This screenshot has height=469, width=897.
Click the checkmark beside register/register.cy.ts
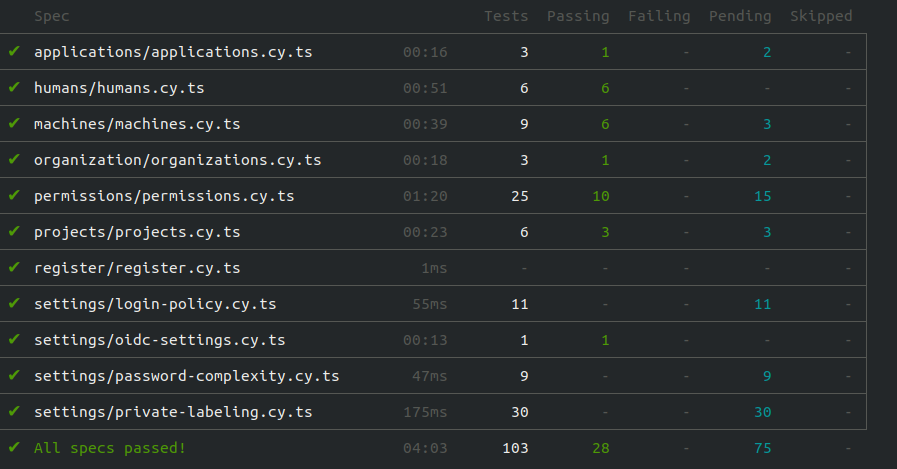click(x=14, y=267)
